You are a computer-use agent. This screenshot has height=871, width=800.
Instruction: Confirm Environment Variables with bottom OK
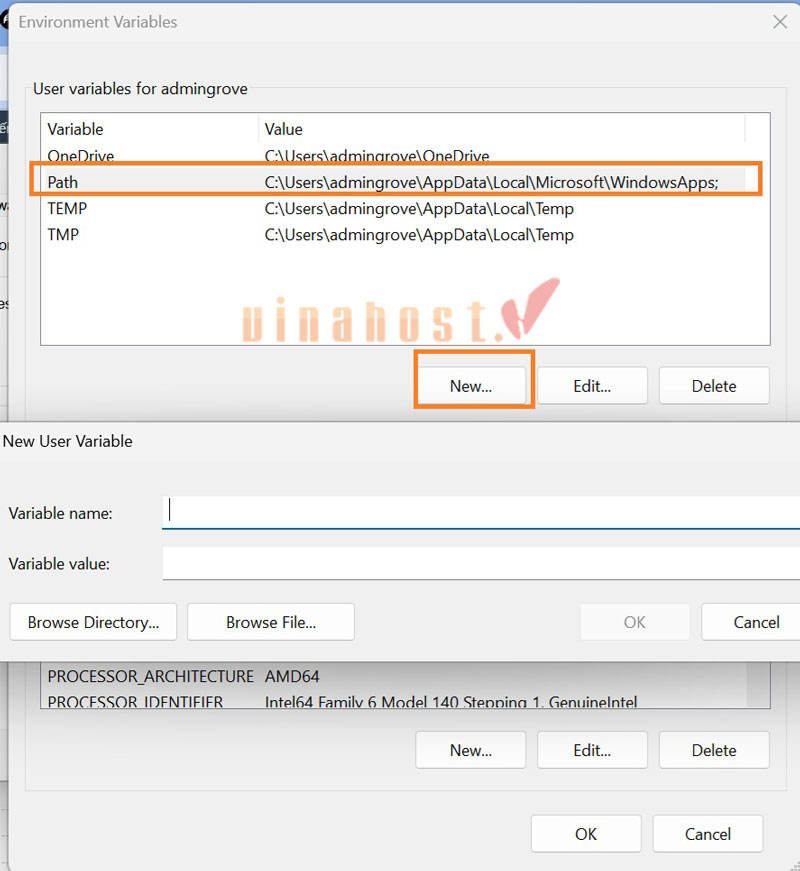(x=586, y=834)
